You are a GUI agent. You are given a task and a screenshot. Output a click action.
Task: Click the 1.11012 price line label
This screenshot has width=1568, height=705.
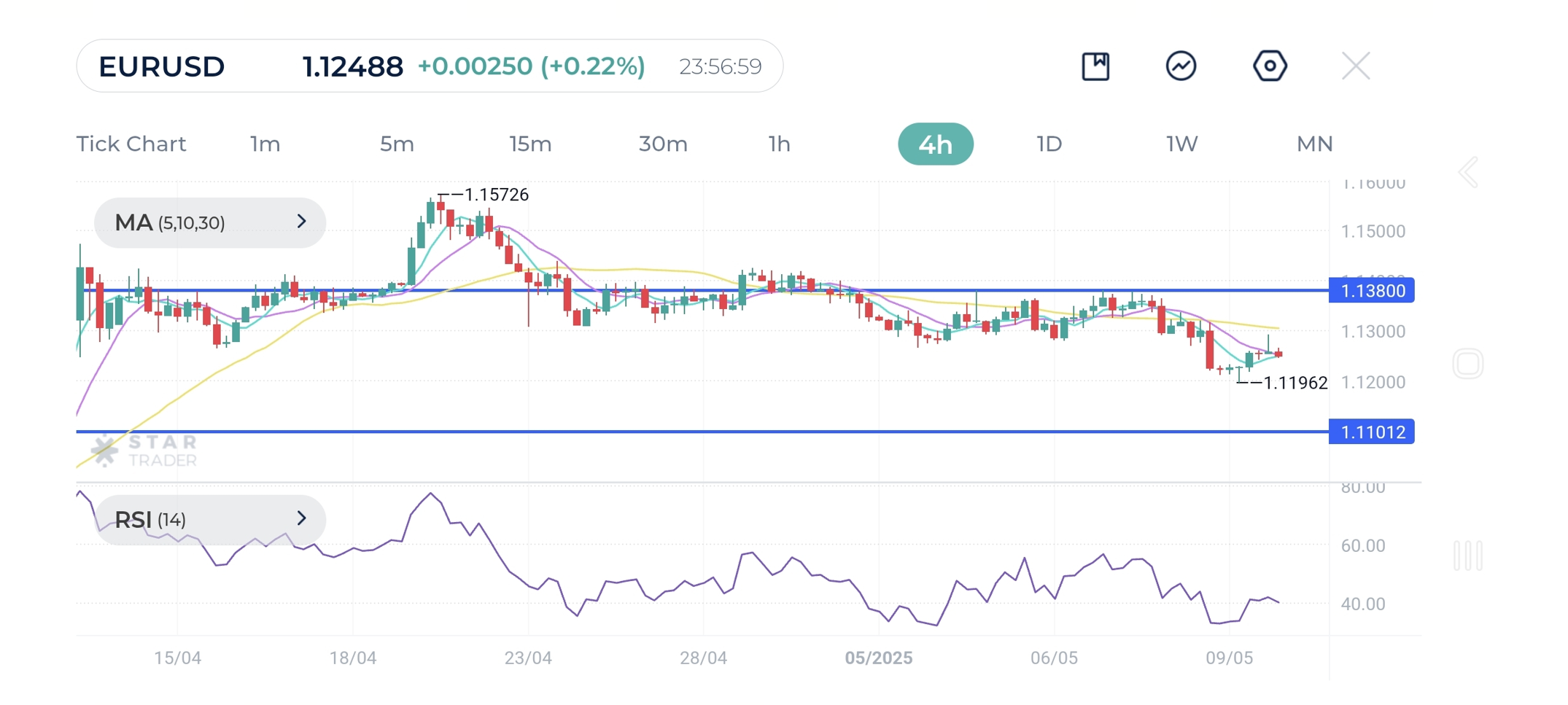click(x=1371, y=432)
